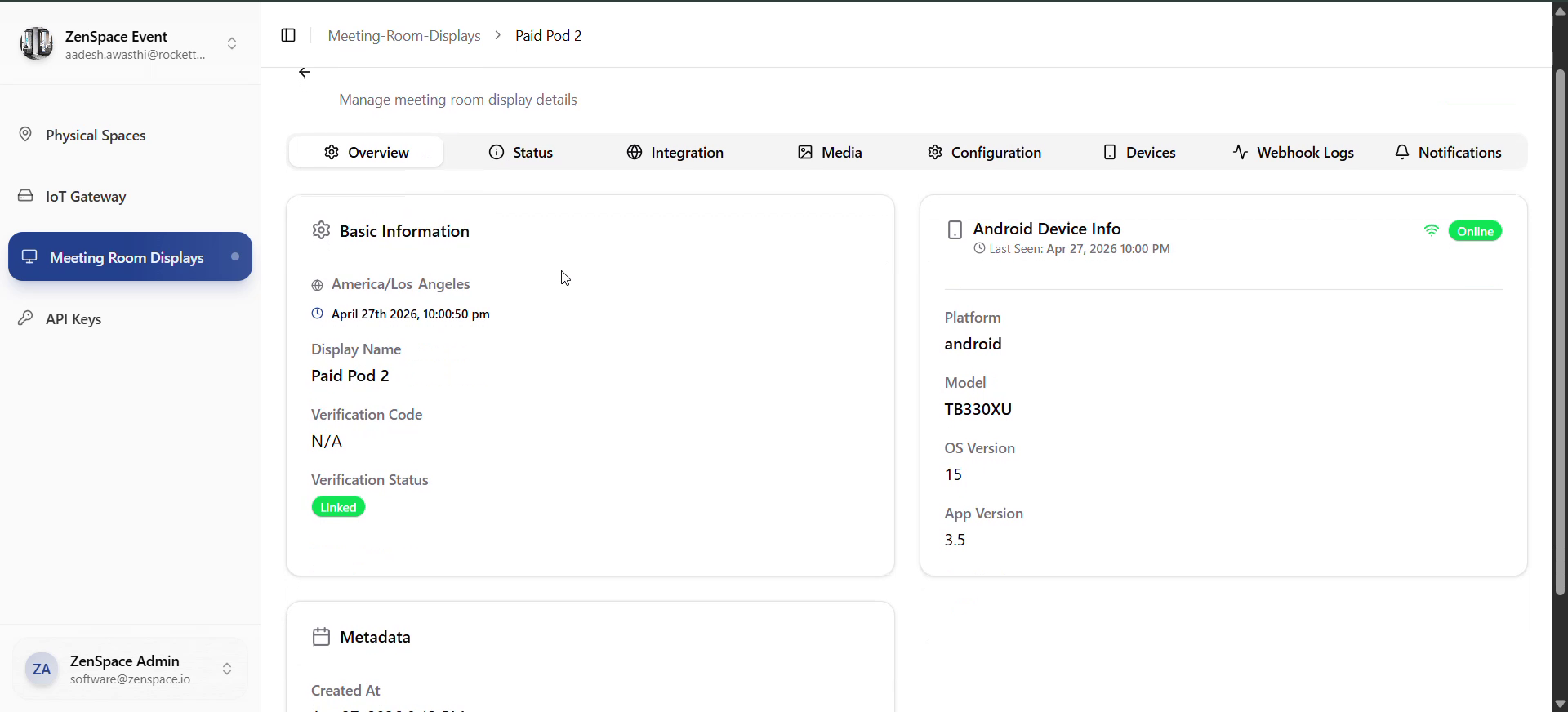Click the page scrollbar down arrow
This screenshot has width=1568, height=712.
(1559, 703)
